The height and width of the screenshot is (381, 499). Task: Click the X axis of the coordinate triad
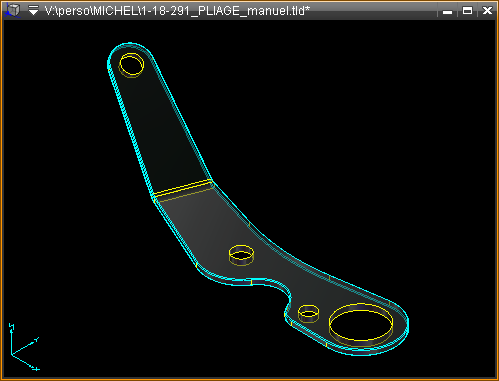pos(25,362)
